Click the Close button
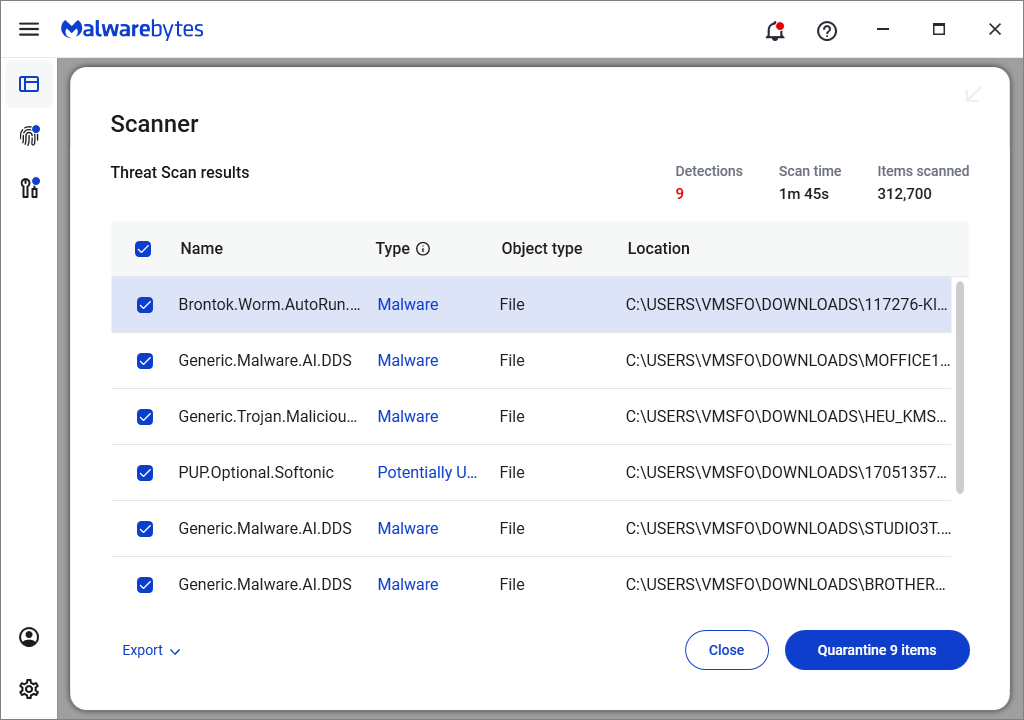 [x=726, y=650]
